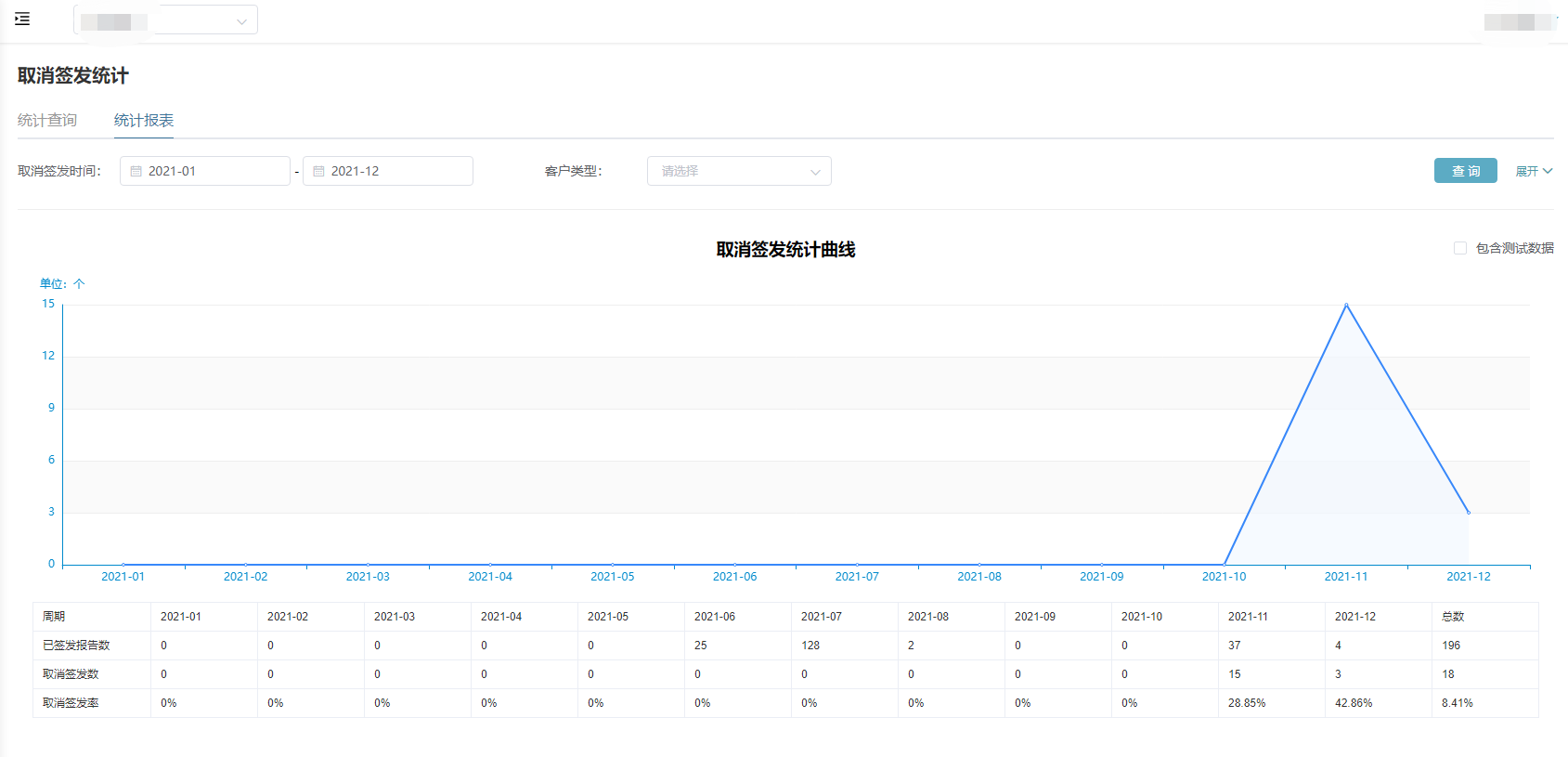Click the 取消签发统计曲线 chart title
This screenshot has width=1568, height=757.
pyautogui.click(x=785, y=249)
